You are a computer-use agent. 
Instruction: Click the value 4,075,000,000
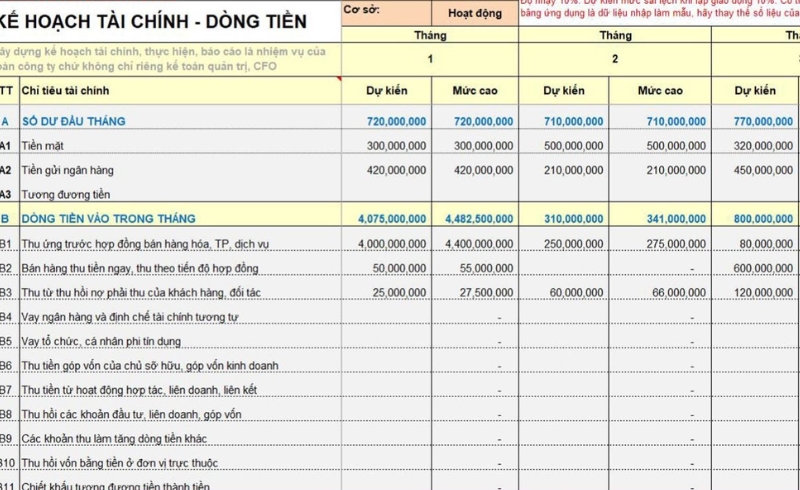click(x=392, y=219)
